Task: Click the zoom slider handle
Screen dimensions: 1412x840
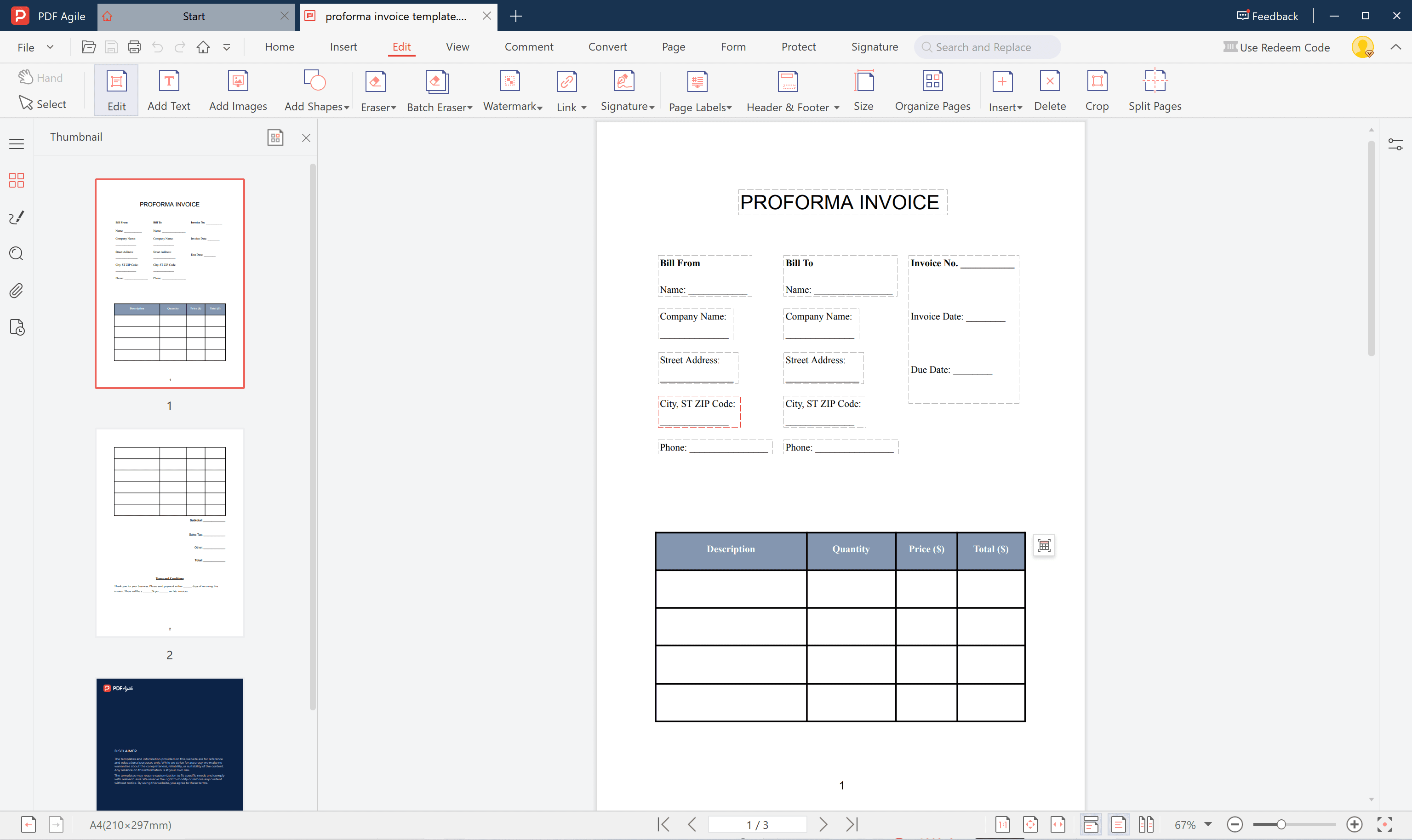Action: pos(1281,825)
